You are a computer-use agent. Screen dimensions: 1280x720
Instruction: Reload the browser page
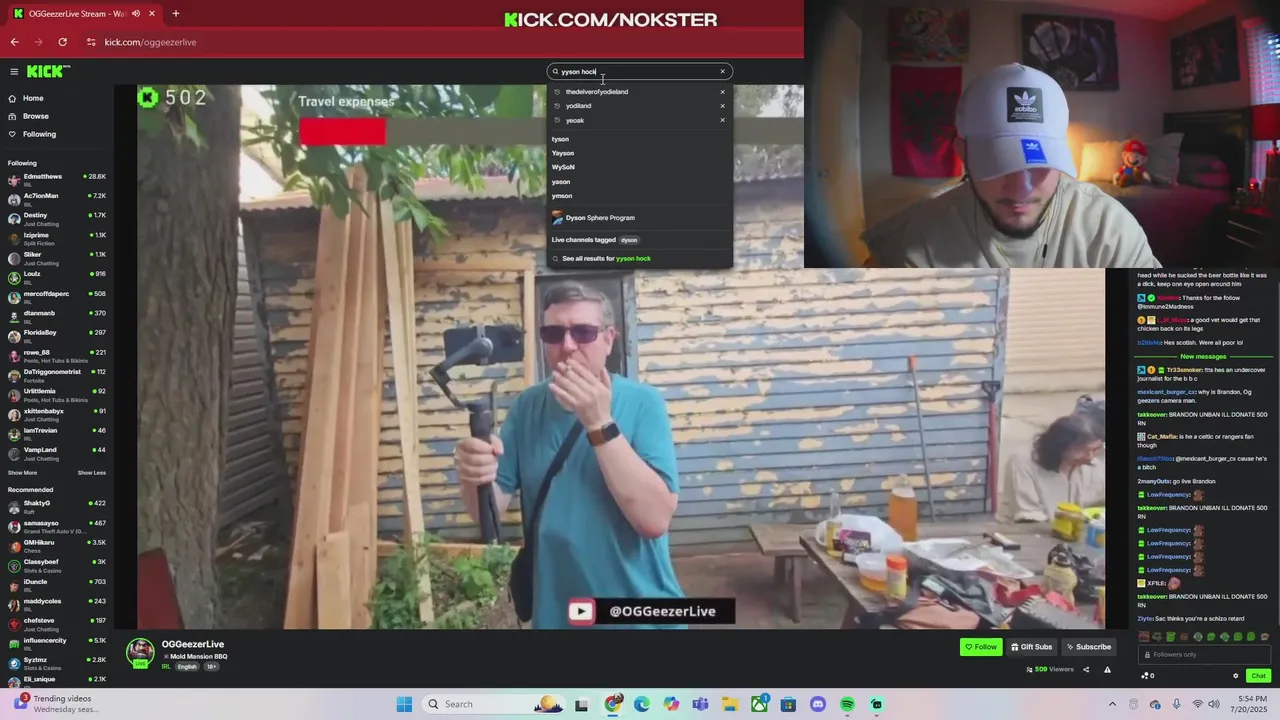pos(62,42)
